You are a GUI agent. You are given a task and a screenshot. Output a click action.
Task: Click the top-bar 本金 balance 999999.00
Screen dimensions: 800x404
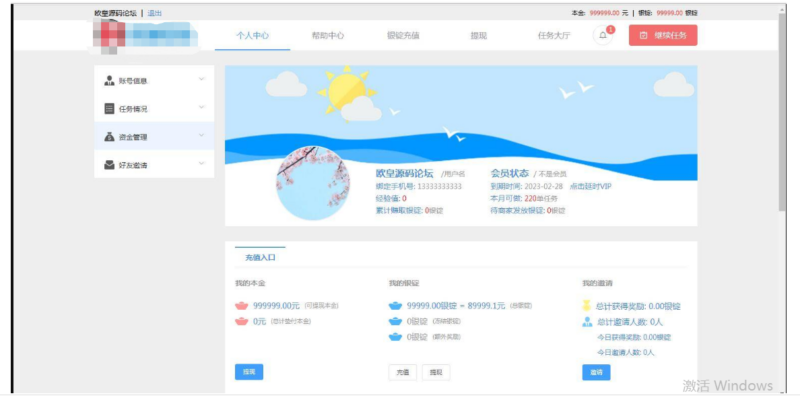(x=605, y=13)
